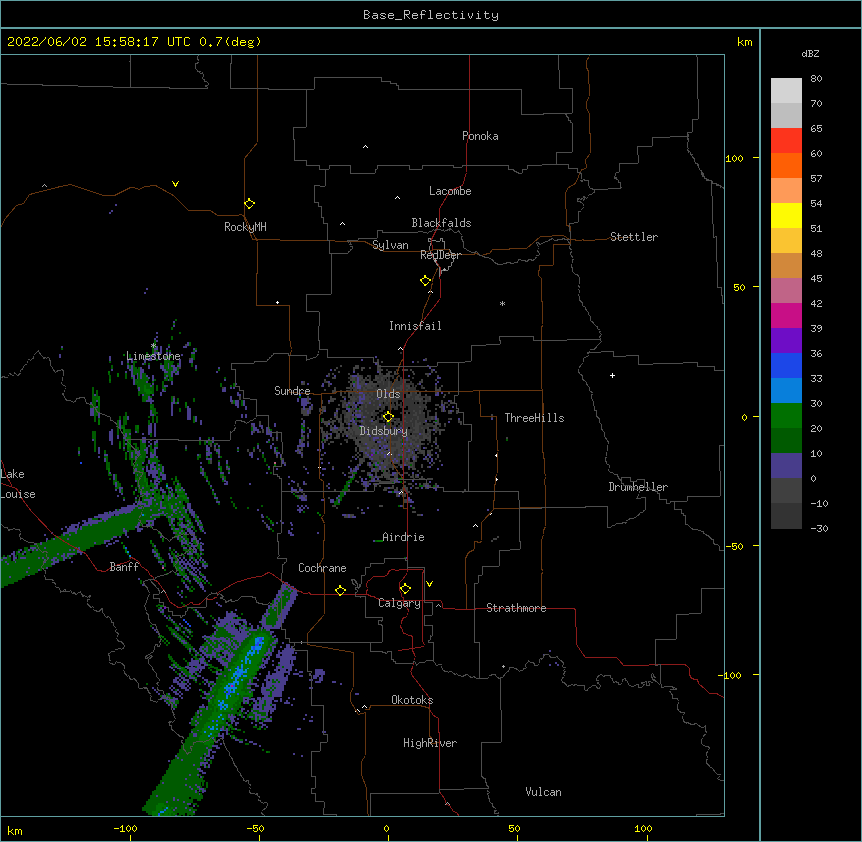This screenshot has height=842, width=862.
Task: Click the Okotoks town label
Action: [x=412, y=700]
